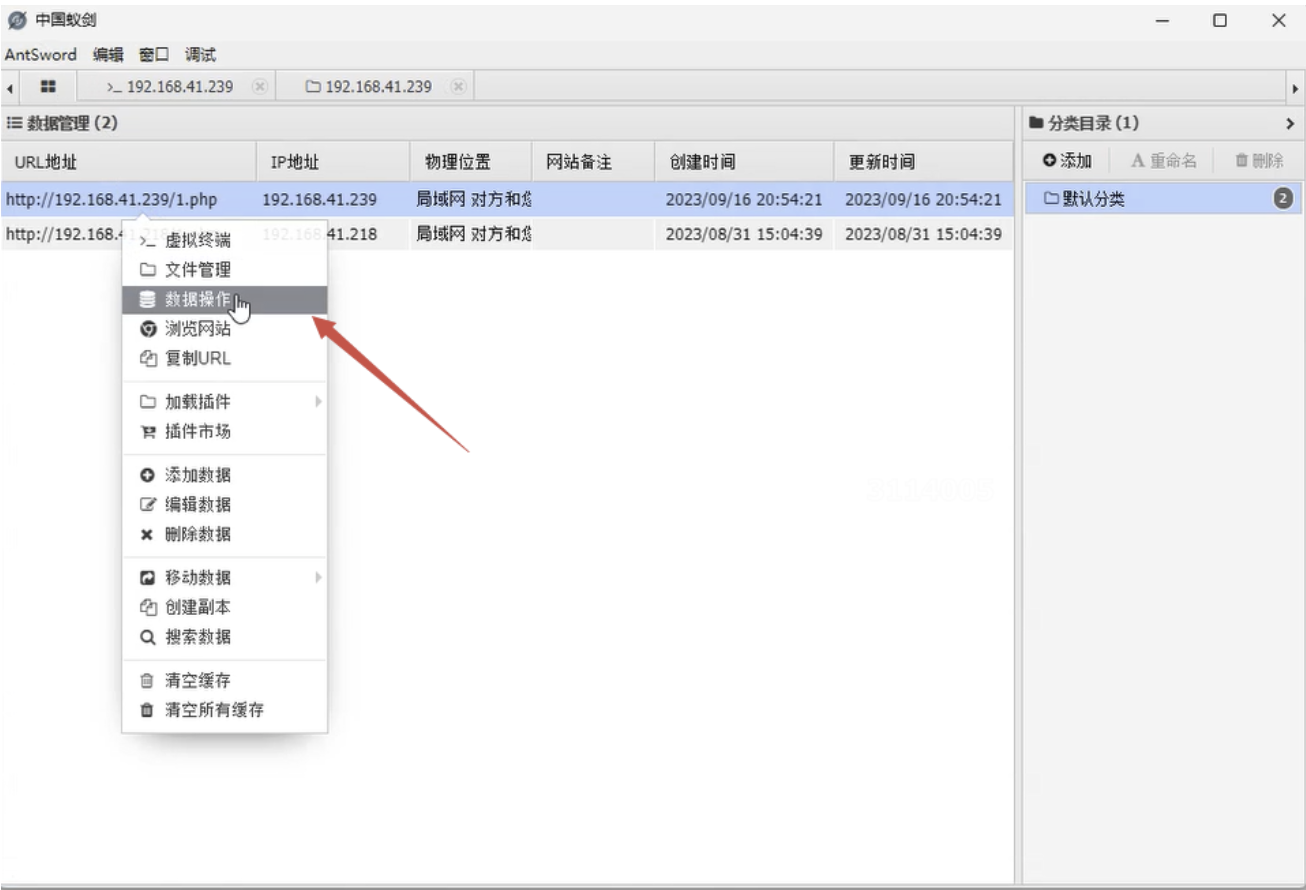Open the 编辑 menu
Image resolution: width=1306 pixels, height=890 pixels.
(108, 54)
